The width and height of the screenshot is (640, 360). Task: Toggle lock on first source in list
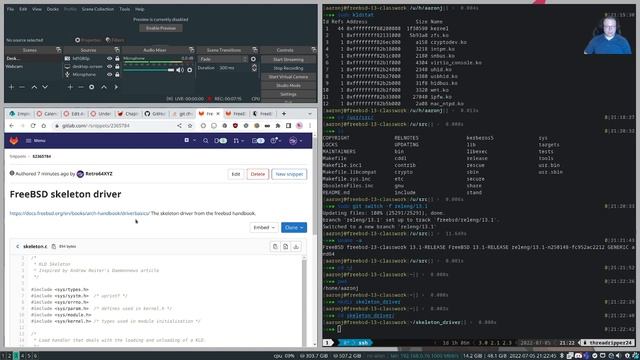117,58
